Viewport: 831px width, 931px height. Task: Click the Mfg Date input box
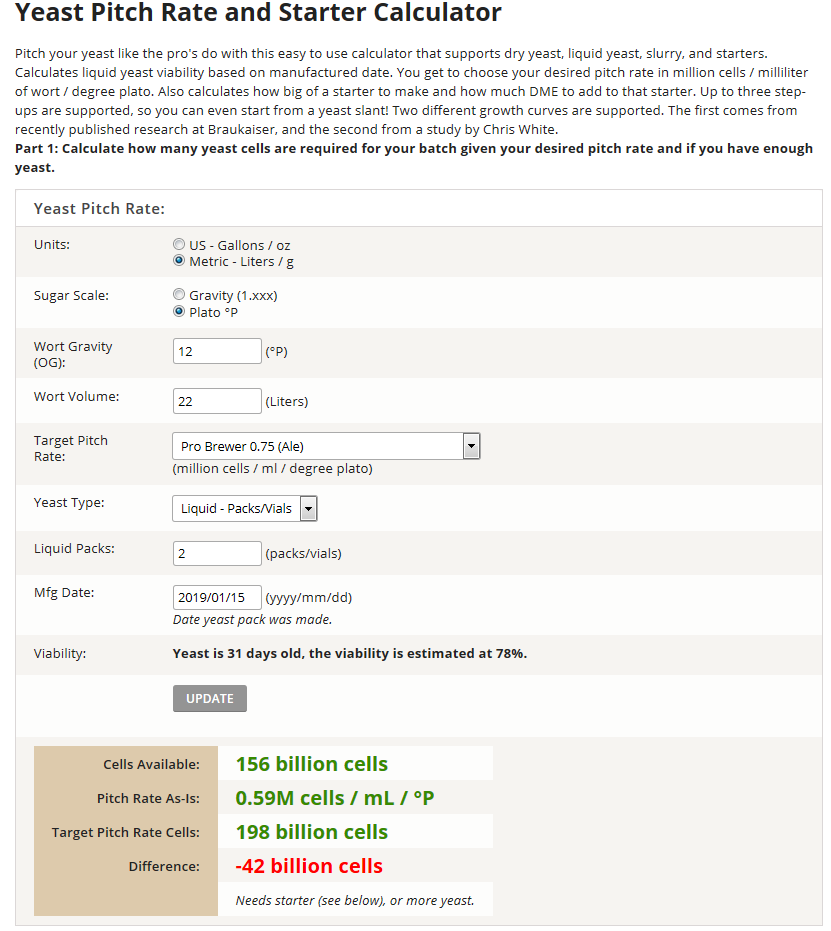tap(217, 598)
